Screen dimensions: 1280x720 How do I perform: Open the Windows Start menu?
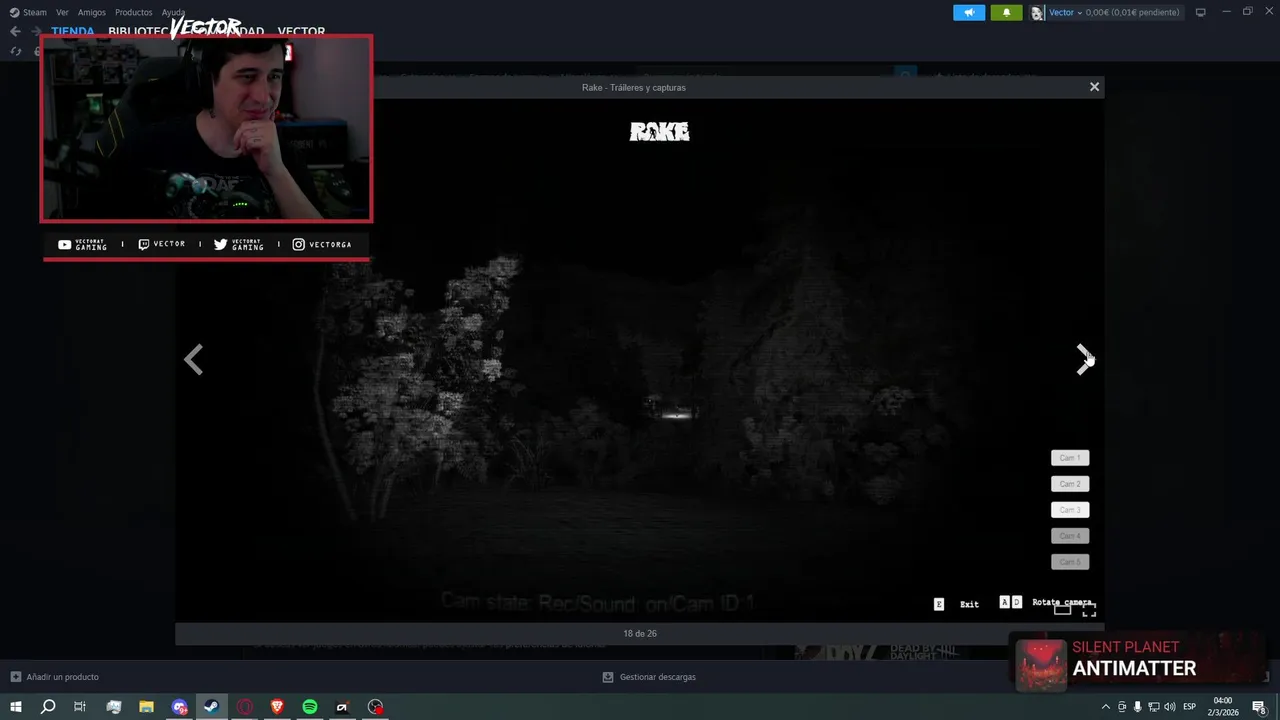pyautogui.click(x=15, y=707)
